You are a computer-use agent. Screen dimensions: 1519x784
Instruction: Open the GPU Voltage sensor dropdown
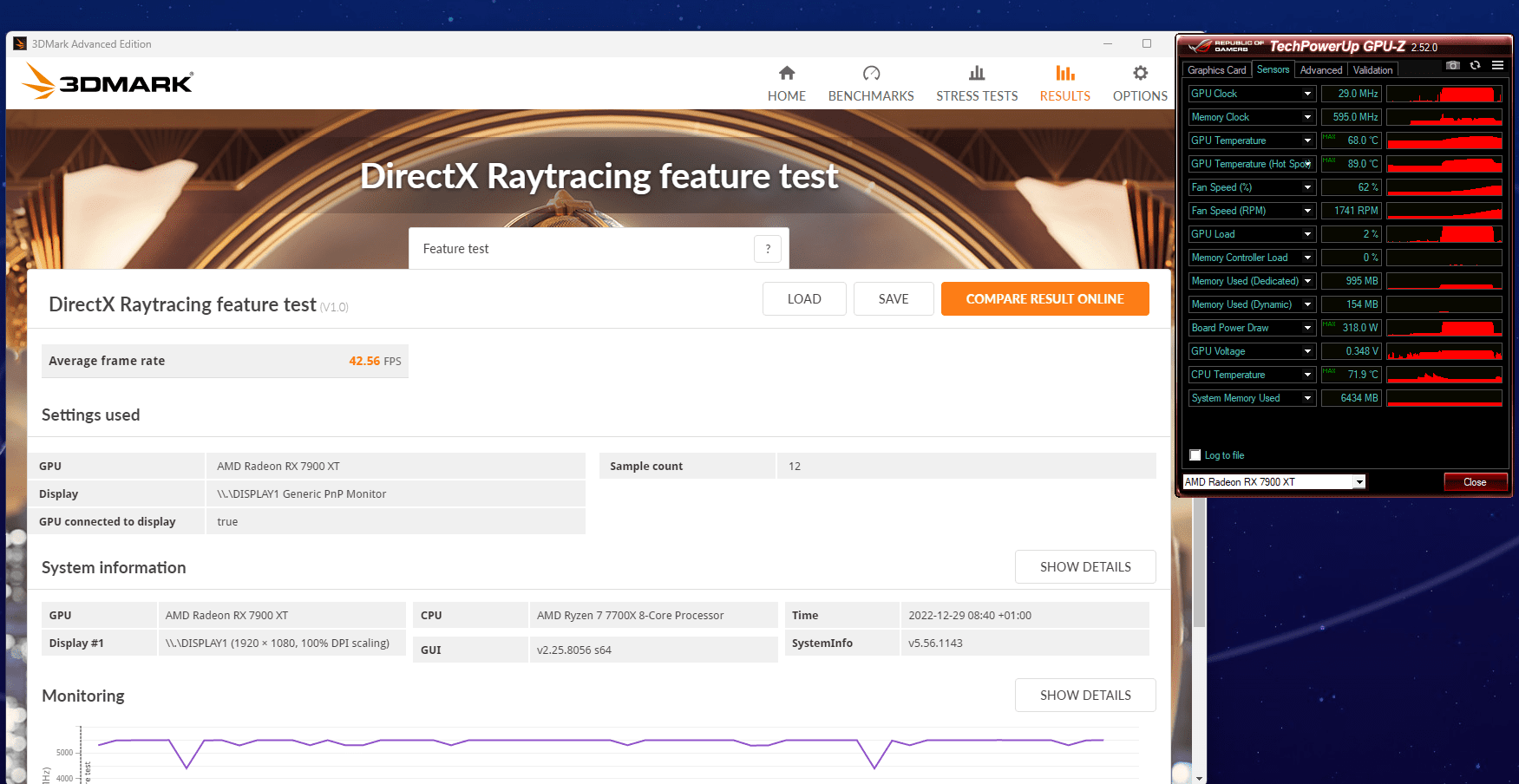pyautogui.click(x=1307, y=351)
